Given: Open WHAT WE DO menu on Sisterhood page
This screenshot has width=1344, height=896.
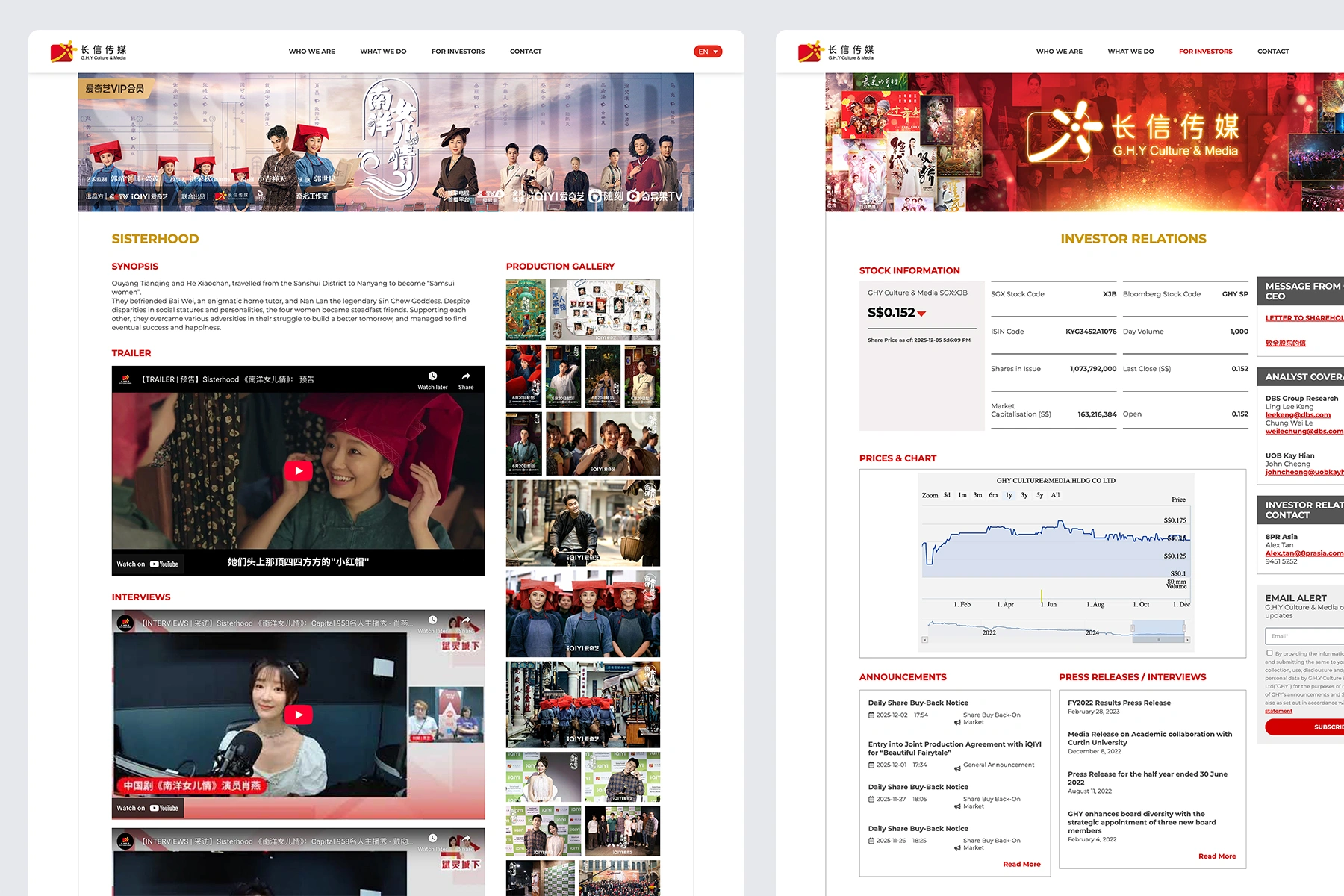Looking at the screenshot, I should 383,52.
